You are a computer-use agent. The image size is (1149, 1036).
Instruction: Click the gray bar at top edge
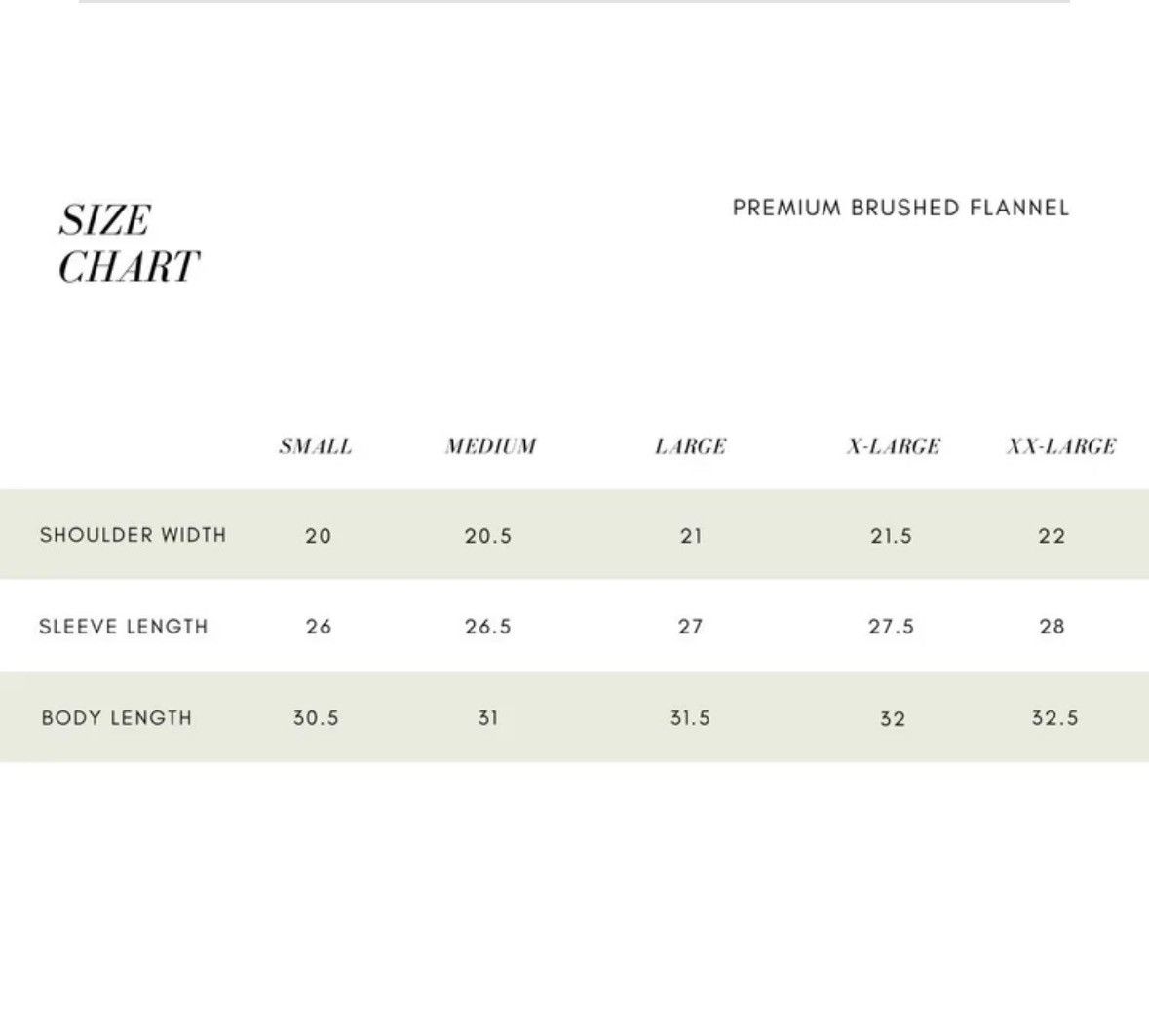tap(575, 2)
